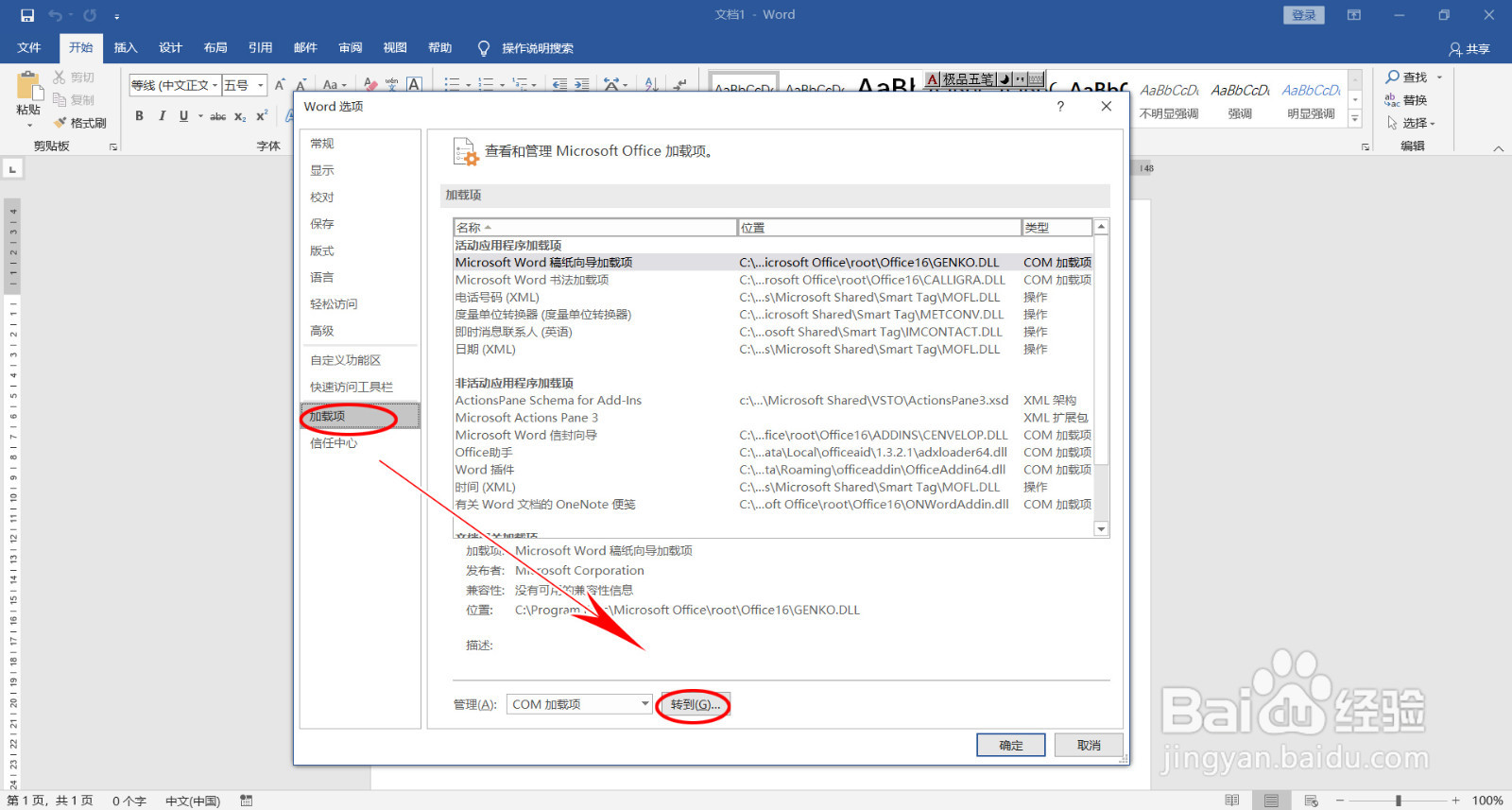The image size is (1512, 810).
Task: Click the decrease indent icon
Action: 559,85
